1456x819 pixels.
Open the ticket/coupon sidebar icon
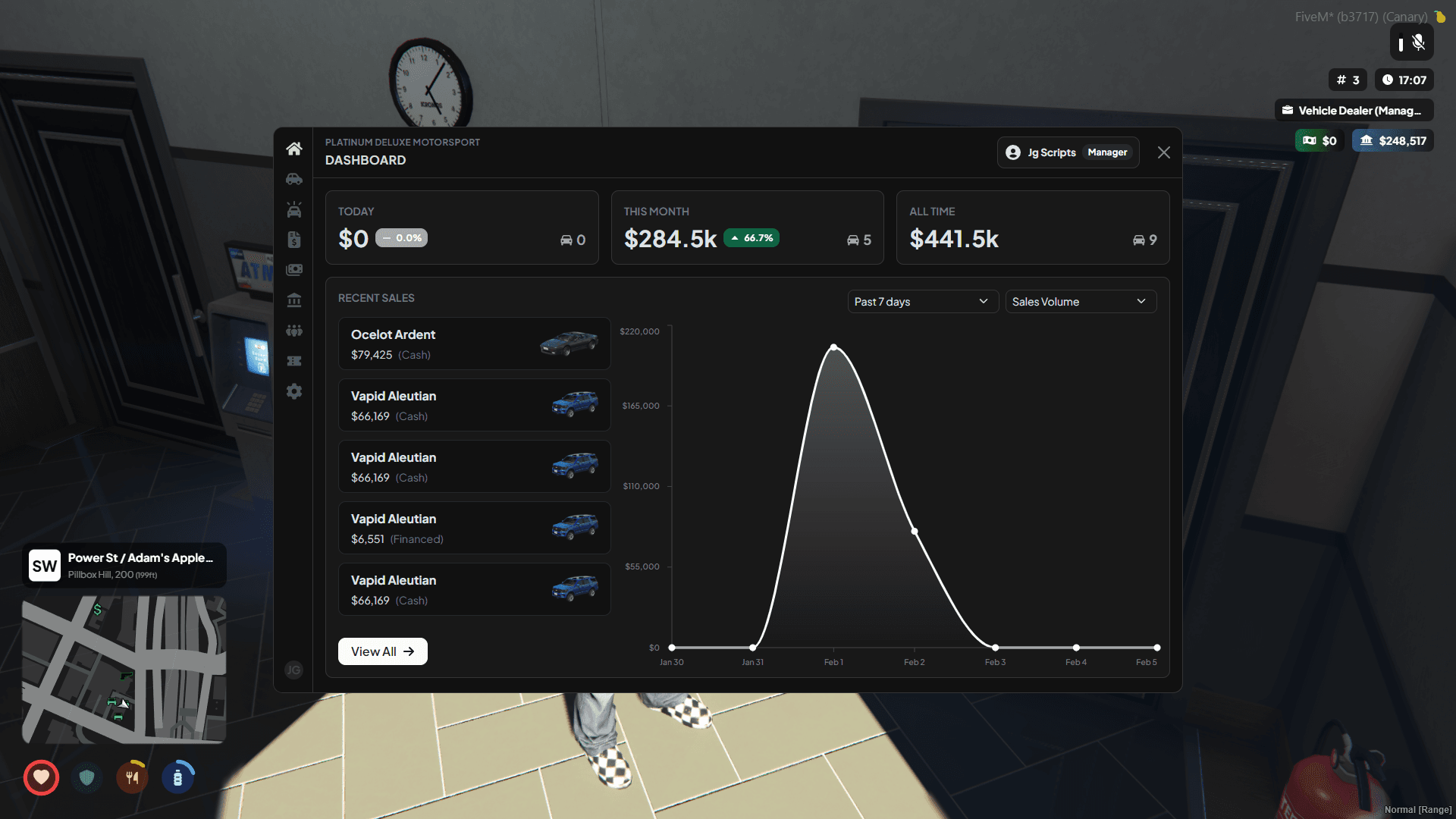[x=294, y=361]
